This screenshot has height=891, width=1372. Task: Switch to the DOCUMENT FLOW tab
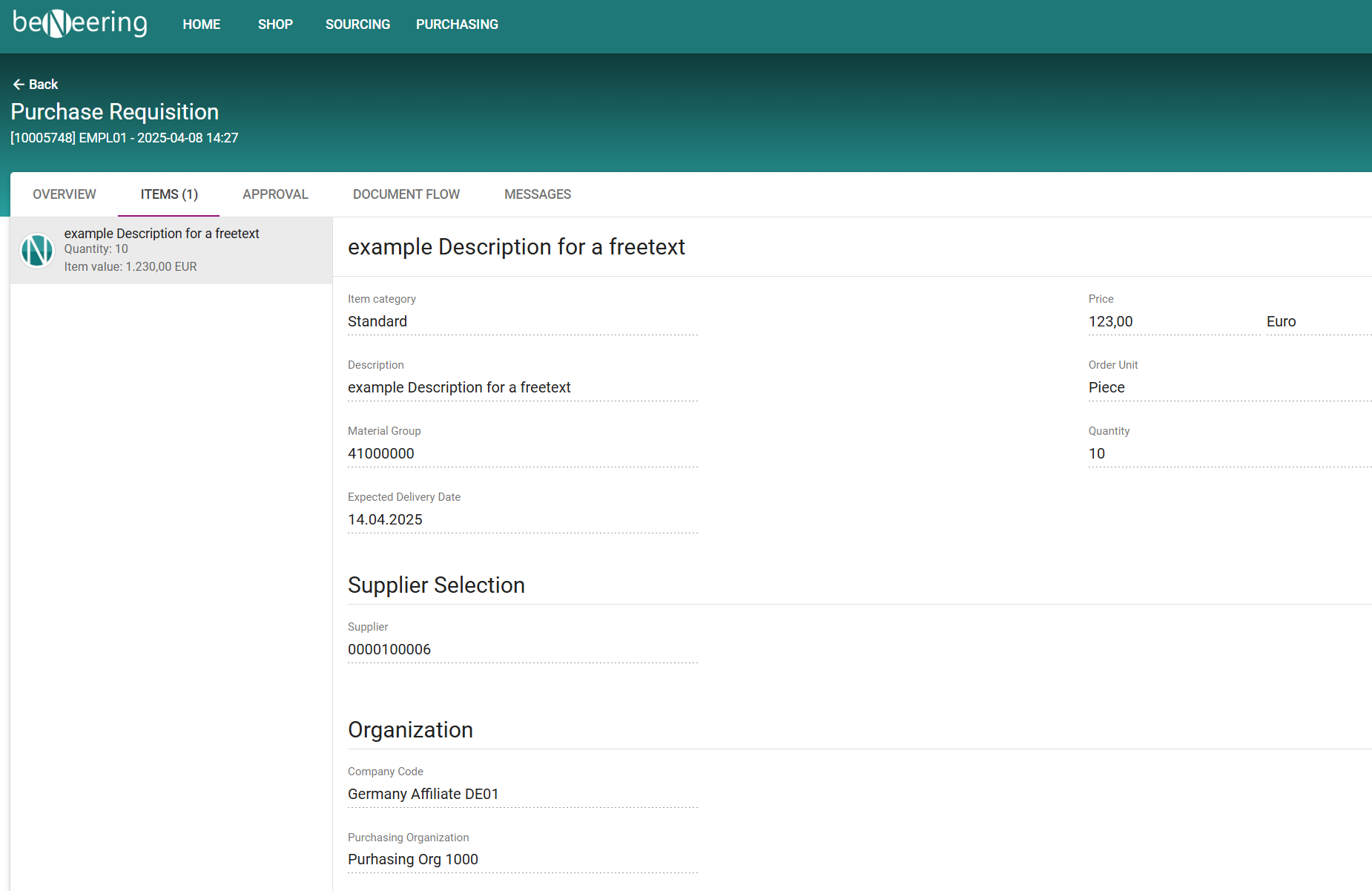pos(406,194)
